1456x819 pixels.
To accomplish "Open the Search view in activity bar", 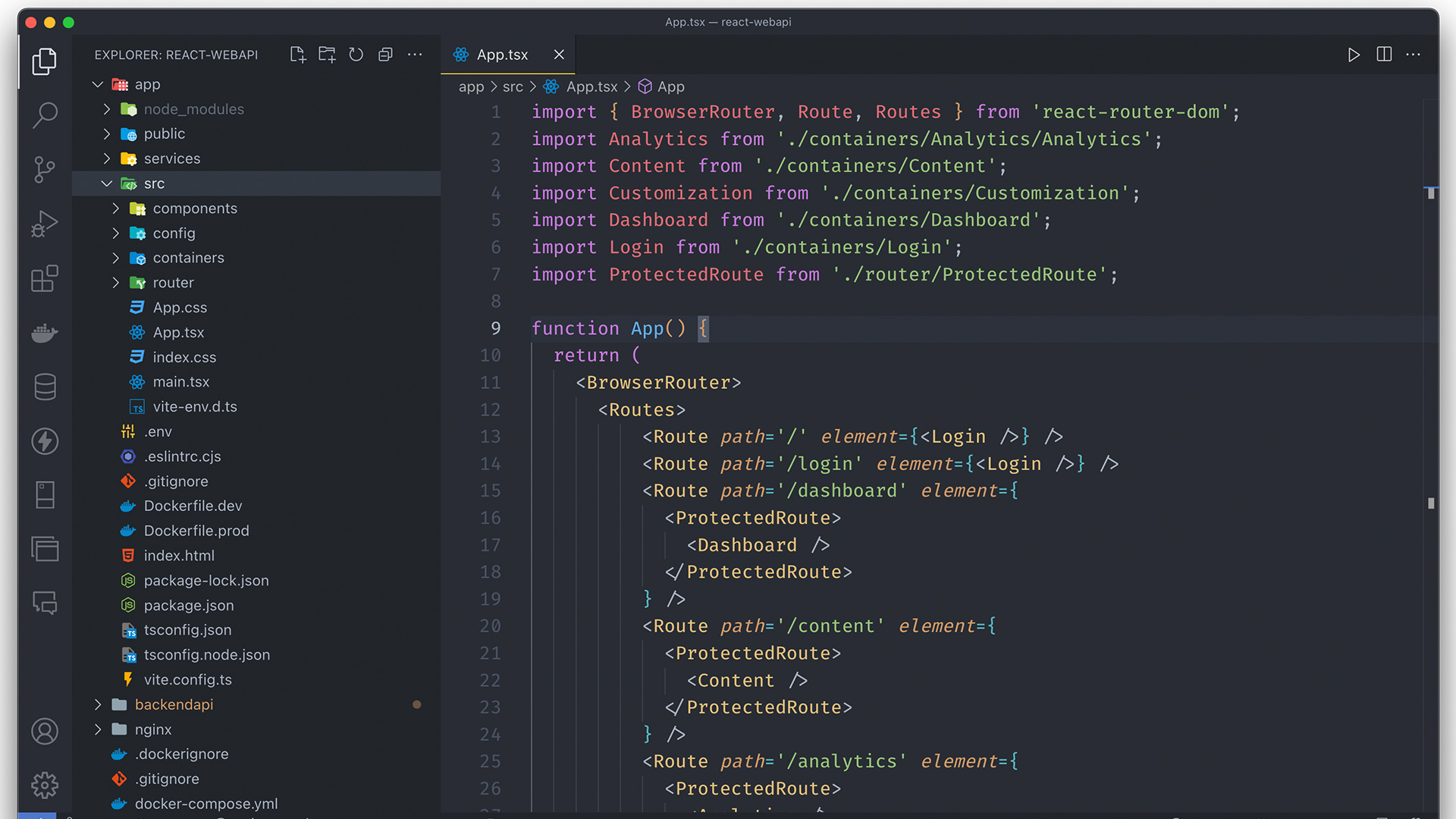I will click(x=45, y=115).
